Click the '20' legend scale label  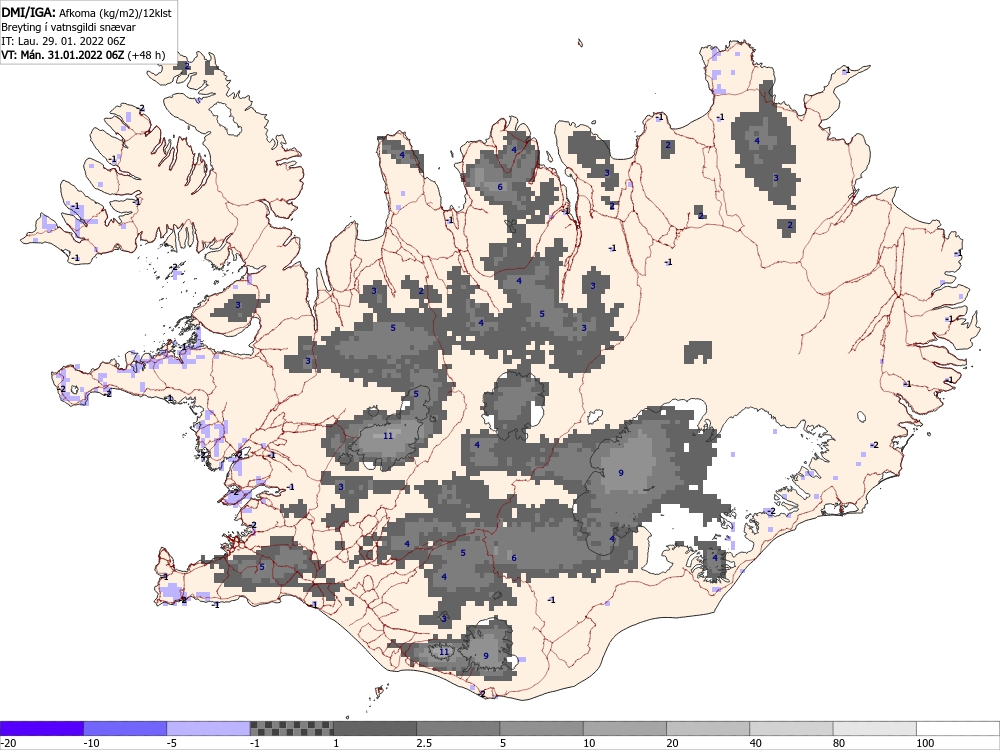coord(673,743)
